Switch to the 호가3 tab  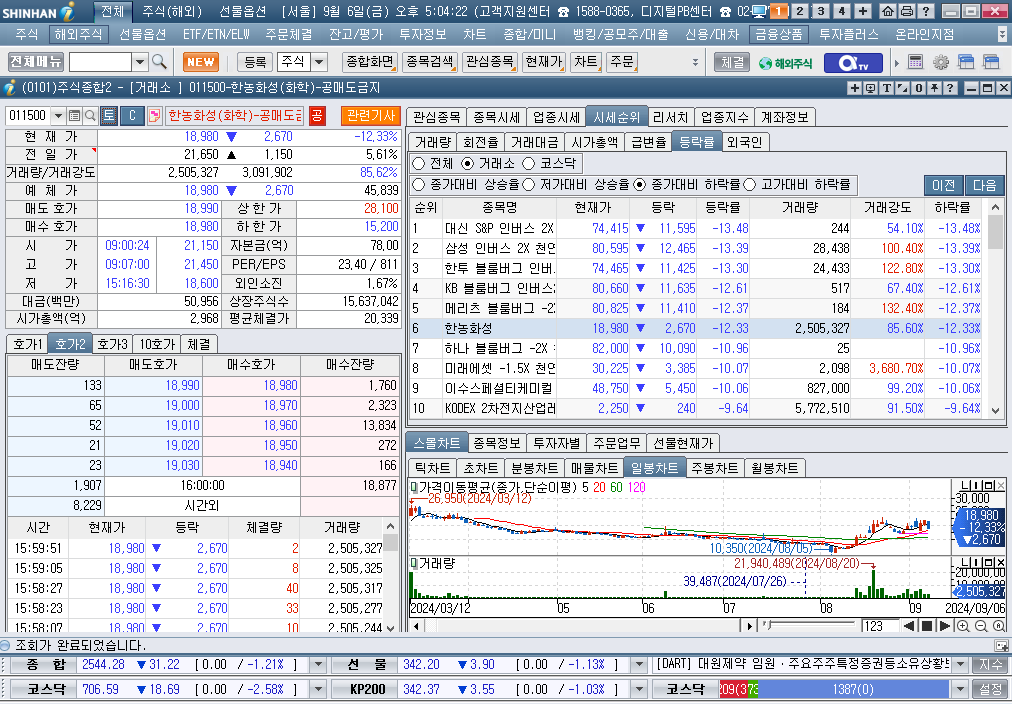click(x=112, y=344)
